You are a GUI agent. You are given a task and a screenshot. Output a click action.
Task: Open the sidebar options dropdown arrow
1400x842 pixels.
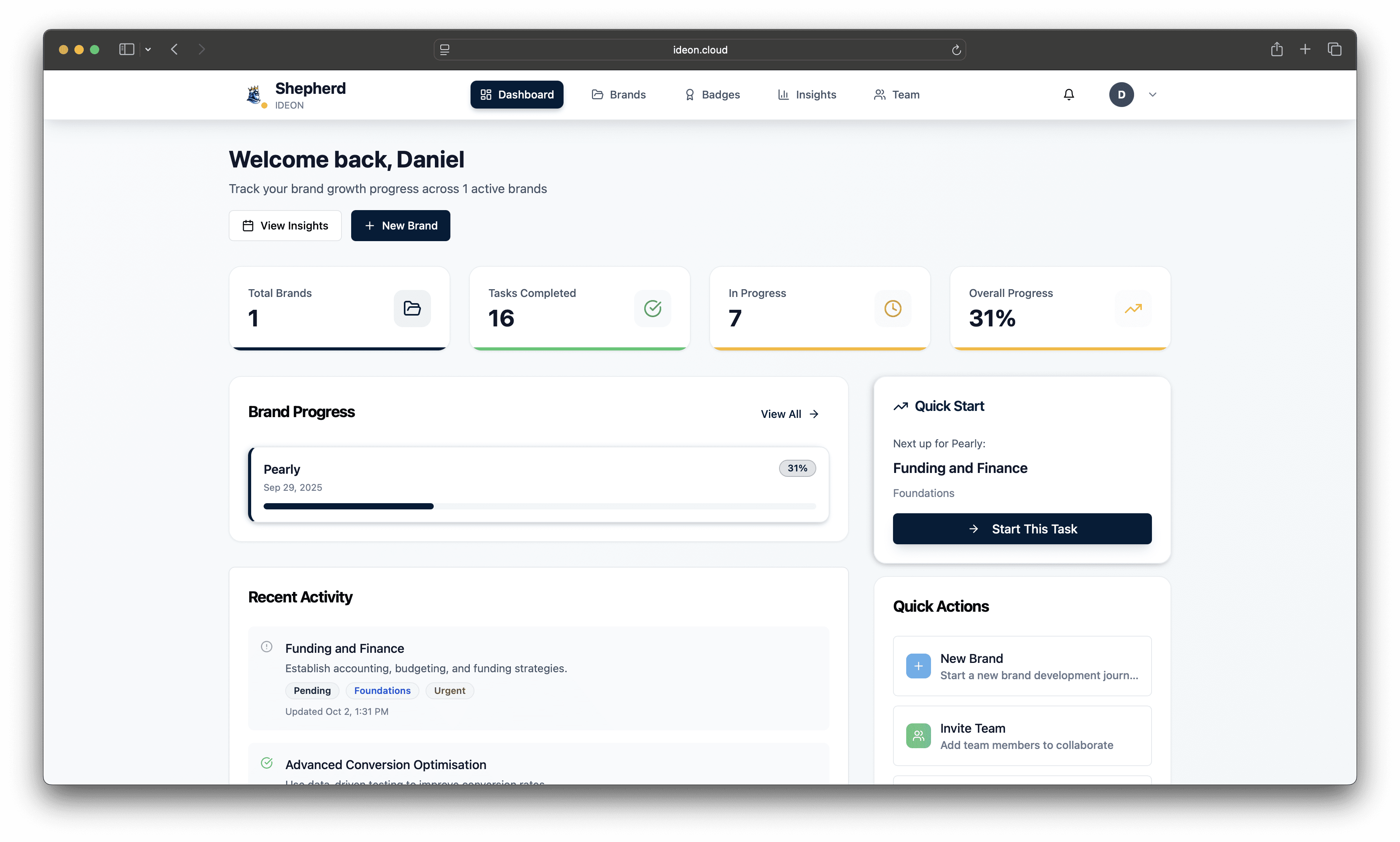click(x=148, y=49)
